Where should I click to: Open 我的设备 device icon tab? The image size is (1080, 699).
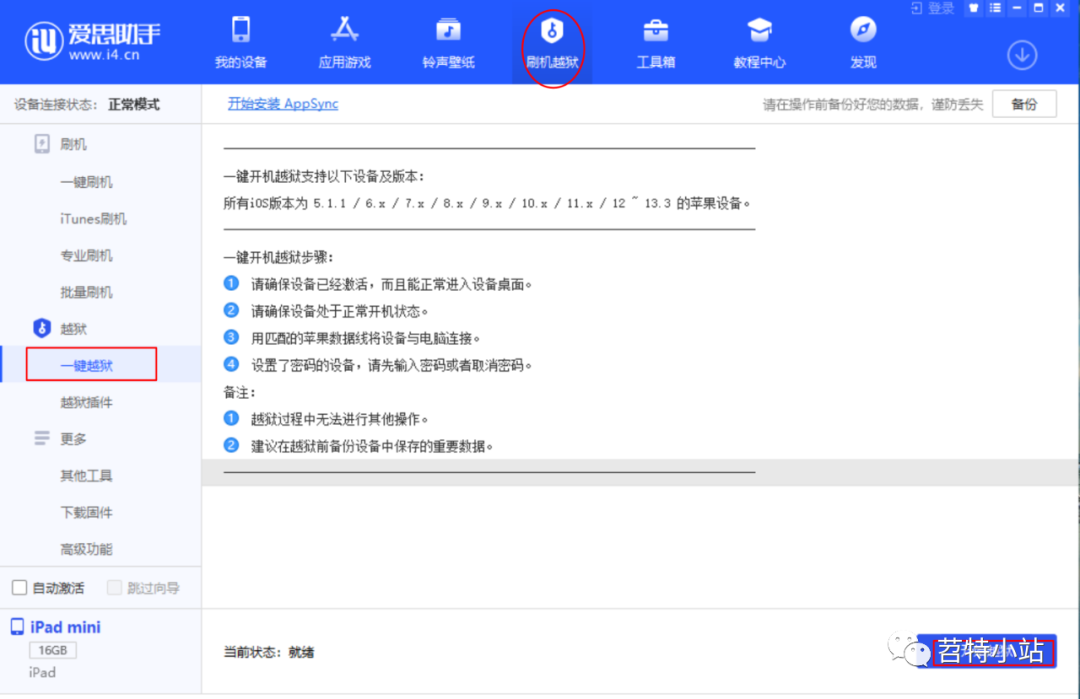[x=240, y=43]
